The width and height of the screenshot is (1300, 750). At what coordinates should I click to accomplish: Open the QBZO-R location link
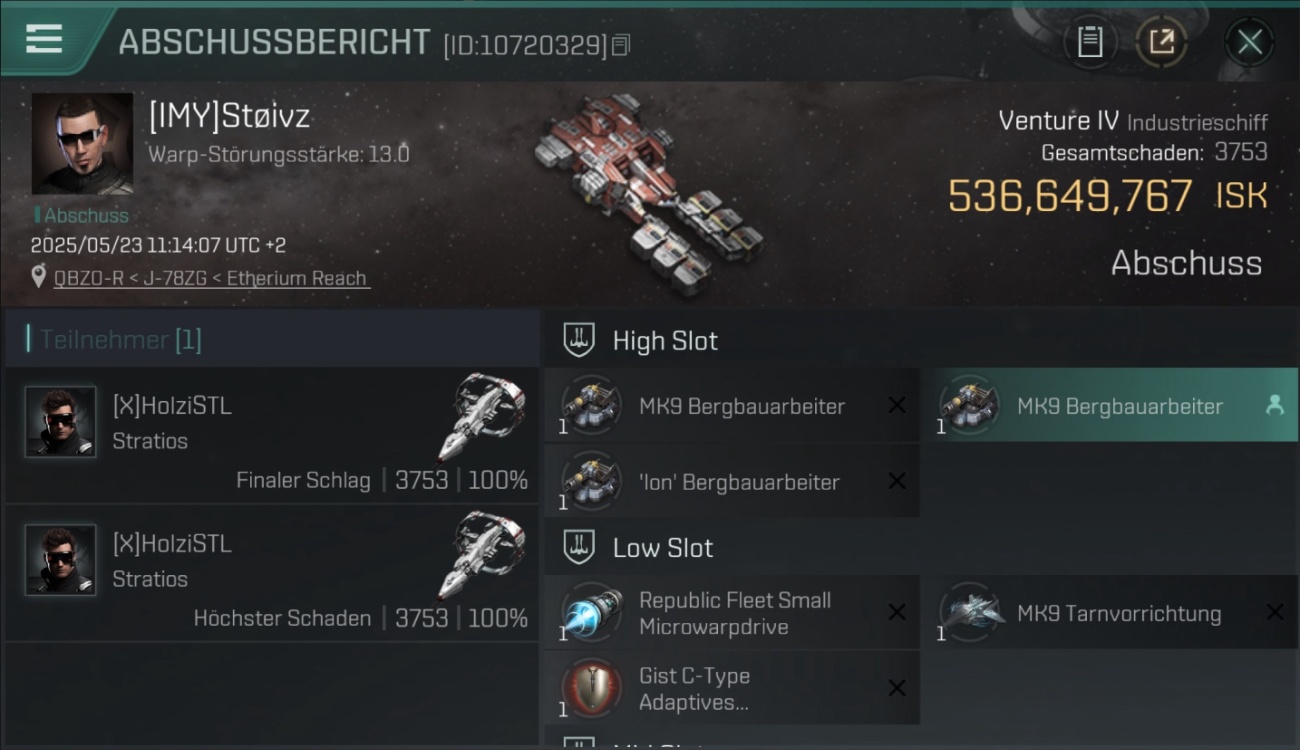pyautogui.click(x=212, y=278)
